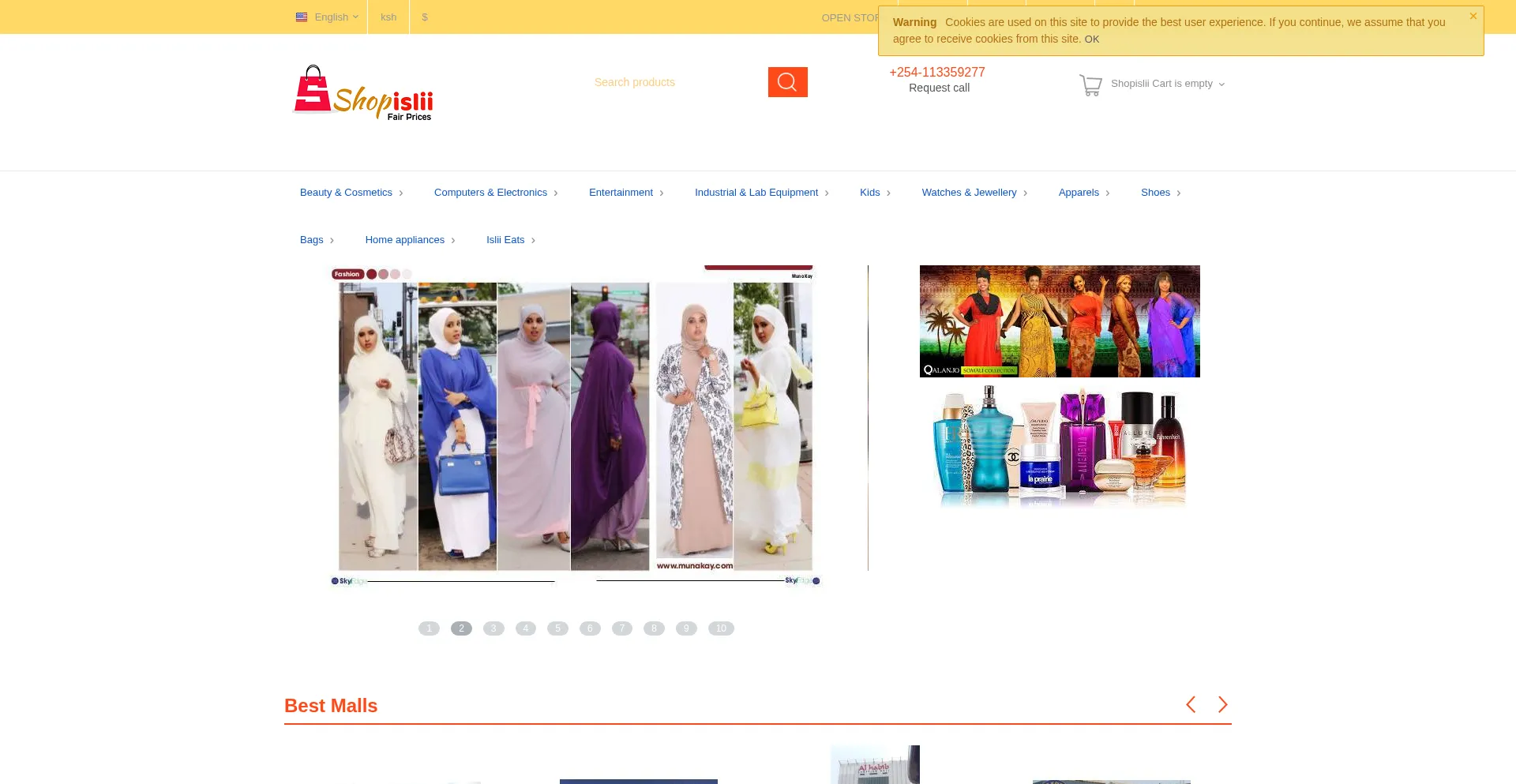The image size is (1516, 784).
Task: Open the English language dropdown
Action: coord(332,17)
